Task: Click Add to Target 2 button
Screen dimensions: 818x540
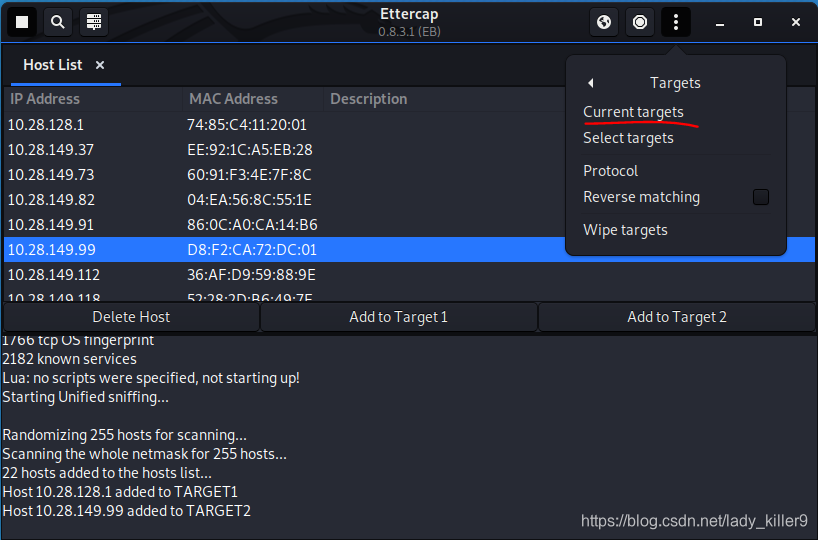Action: [x=677, y=317]
